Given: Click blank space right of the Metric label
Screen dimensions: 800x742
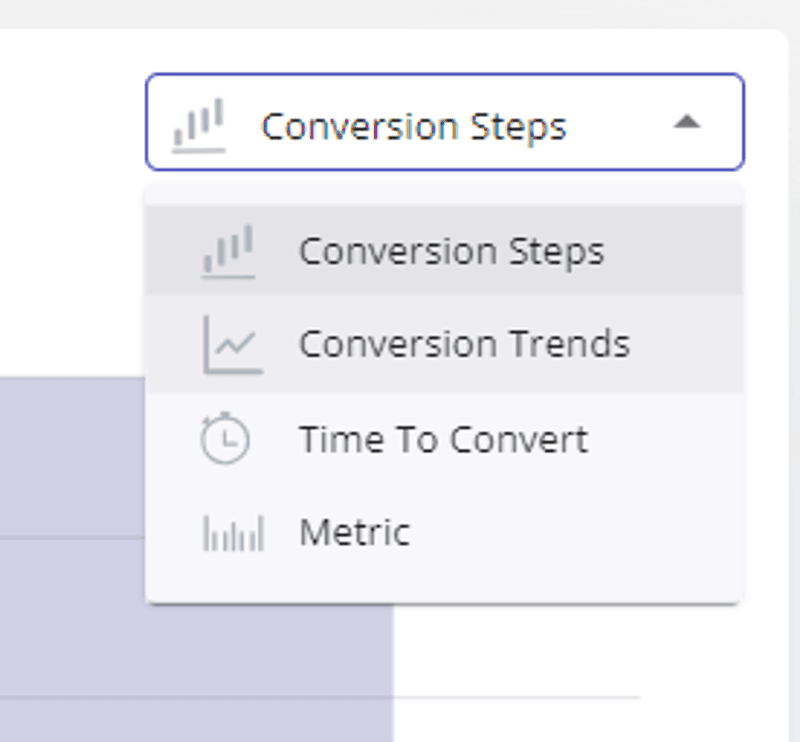Looking at the screenshot, I should pyautogui.click(x=580, y=533).
